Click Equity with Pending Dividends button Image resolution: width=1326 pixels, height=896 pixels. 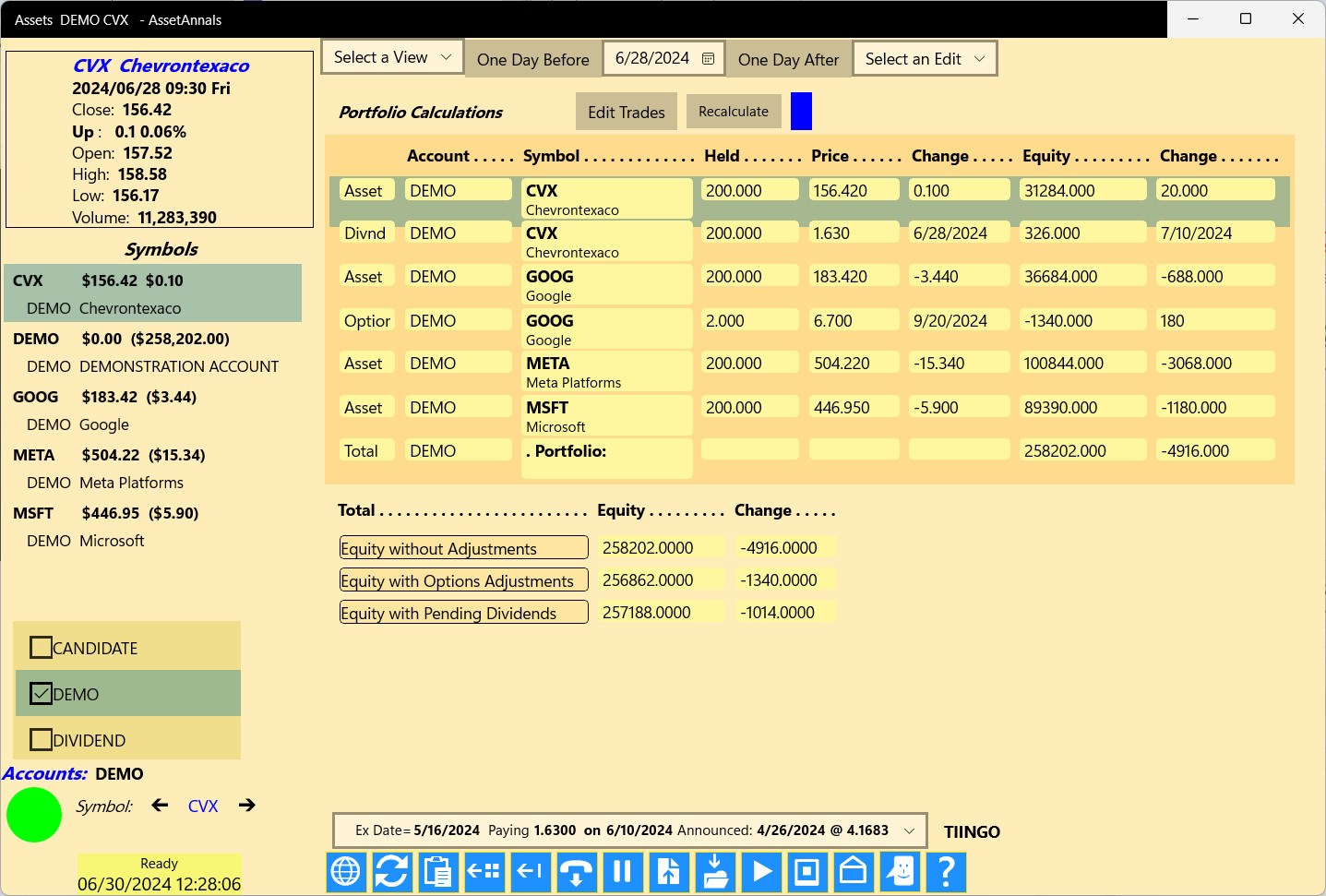[464, 613]
